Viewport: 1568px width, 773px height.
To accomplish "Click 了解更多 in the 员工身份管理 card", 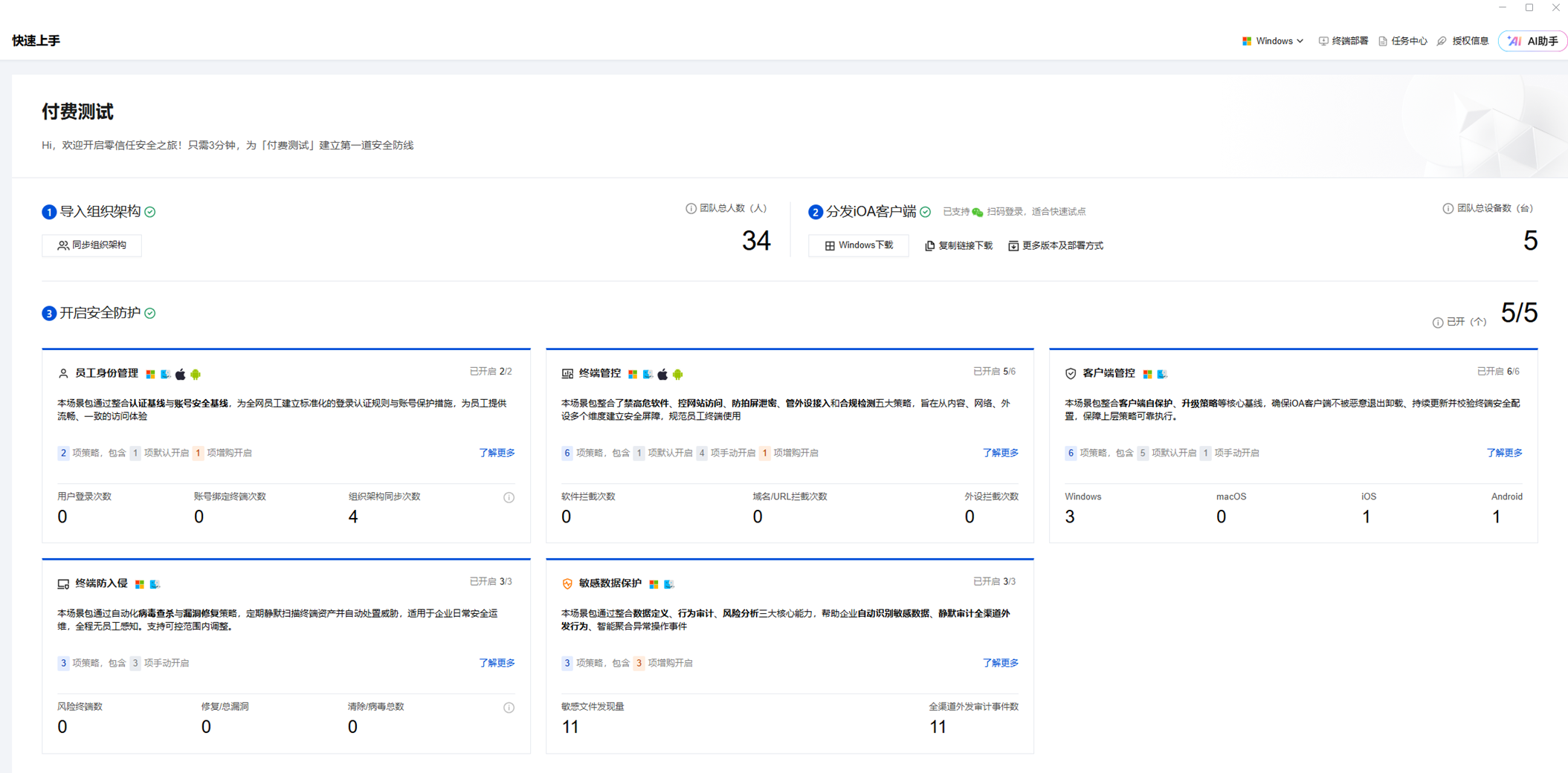I will 497,453.
